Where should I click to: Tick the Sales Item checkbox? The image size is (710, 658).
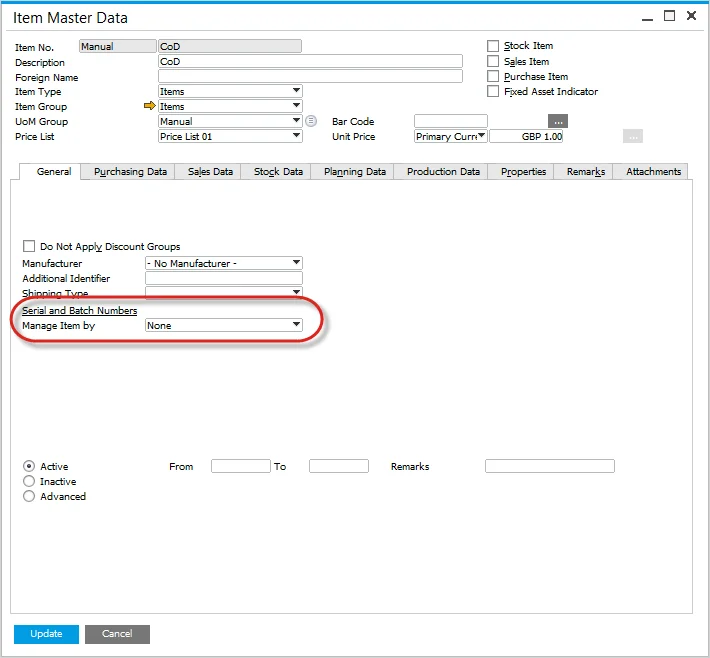tap(493, 62)
